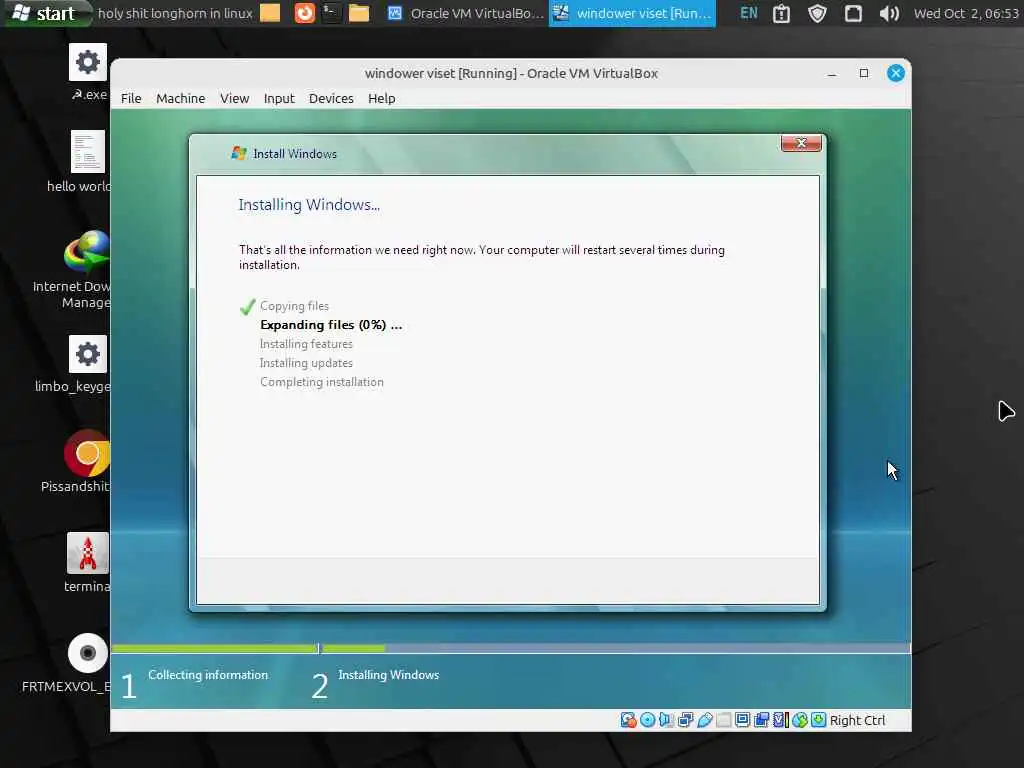Select the Pissandshit Chrome desktop icon
Image resolution: width=1024 pixels, height=768 pixels.
[x=88, y=462]
